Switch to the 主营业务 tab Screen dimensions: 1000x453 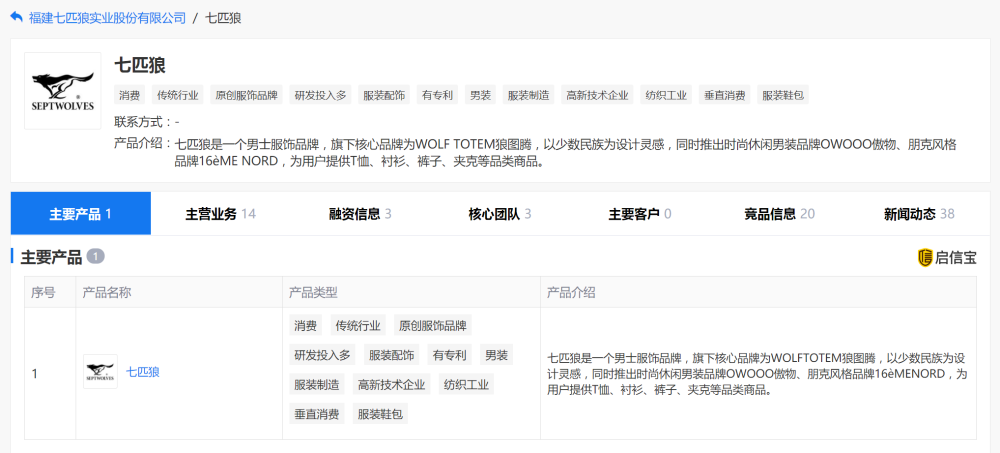[220, 214]
